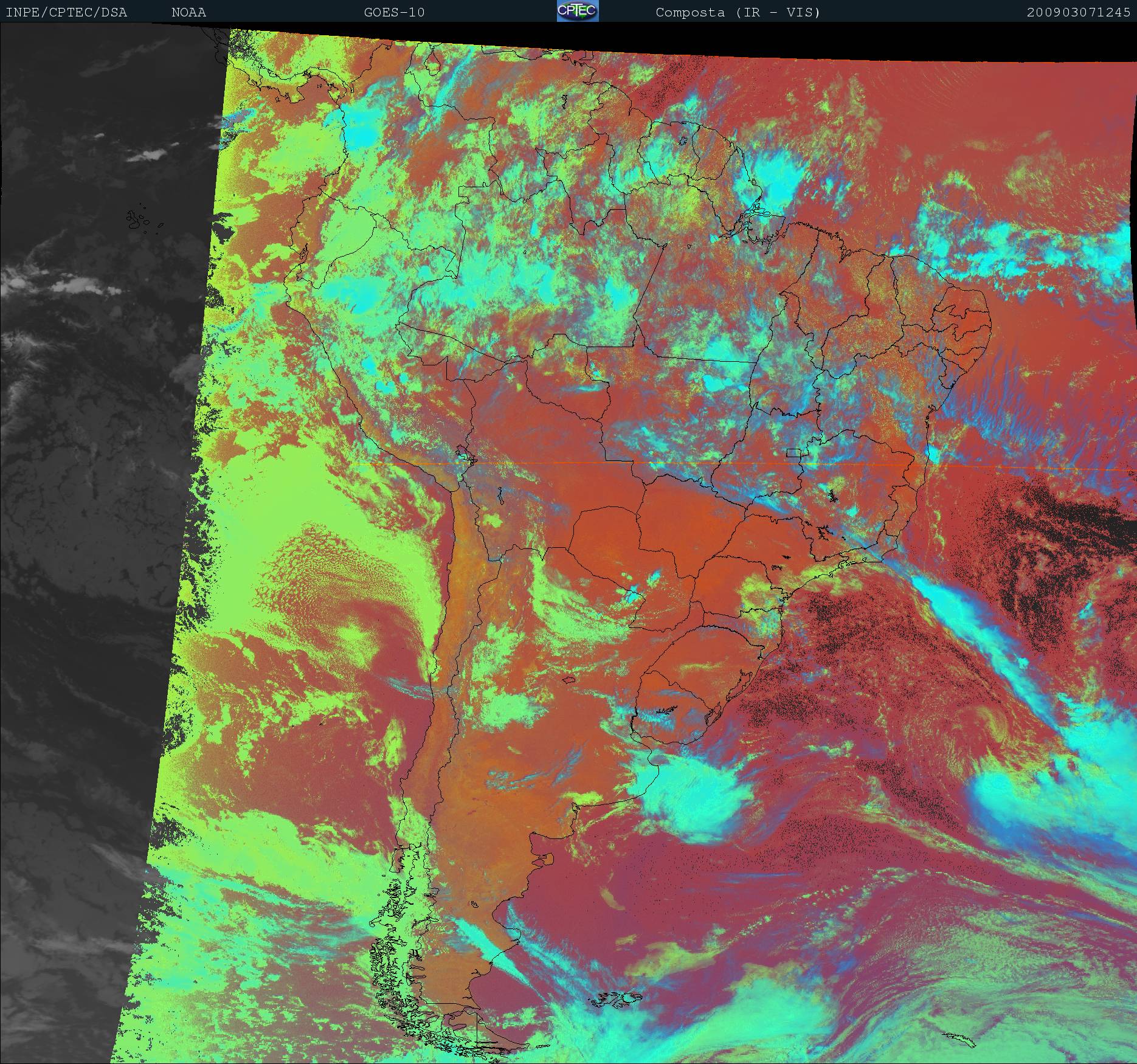The image size is (1137, 1064).
Task: Click the GOES-10 satellite label
Action: click(x=394, y=12)
